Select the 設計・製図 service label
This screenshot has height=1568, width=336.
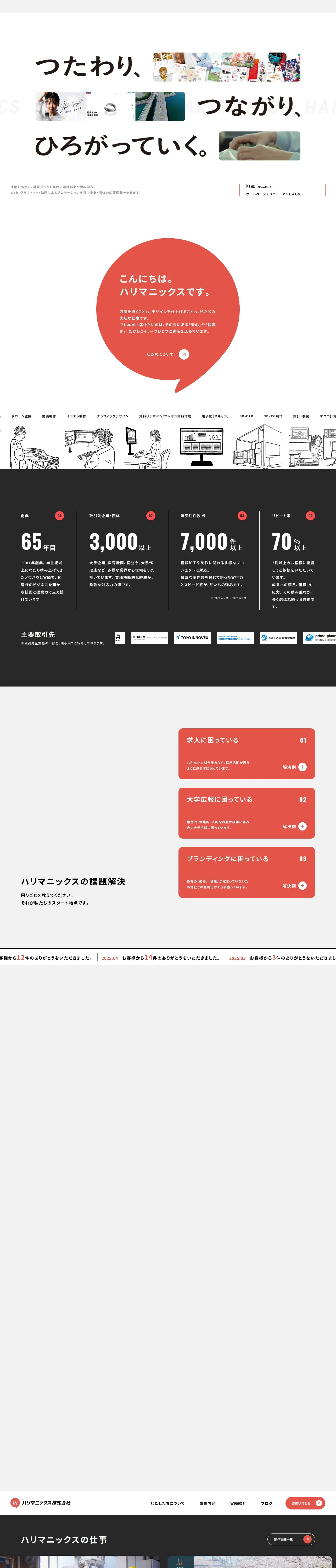(x=301, y=416)
